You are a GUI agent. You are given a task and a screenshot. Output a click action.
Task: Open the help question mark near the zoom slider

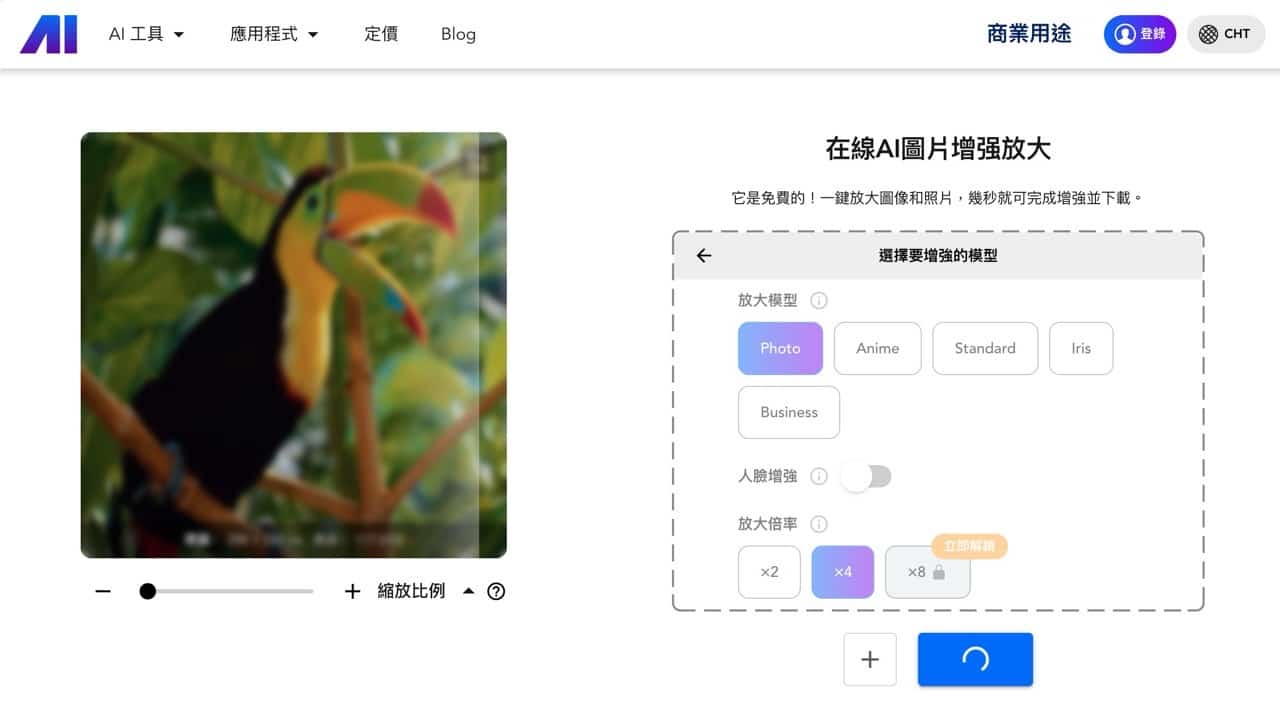coord(496,591)
